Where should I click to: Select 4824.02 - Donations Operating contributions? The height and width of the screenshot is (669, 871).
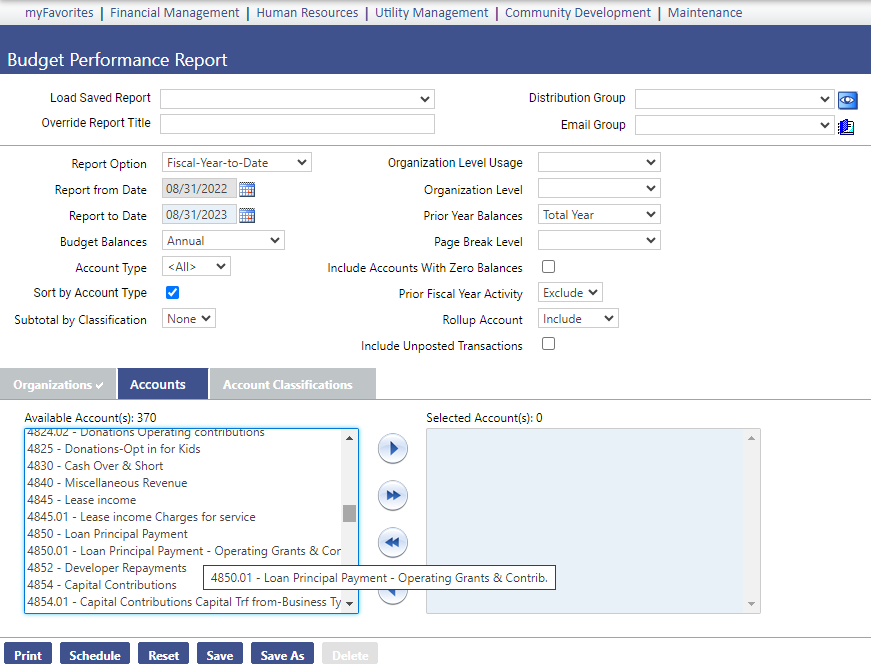point(184,434)
